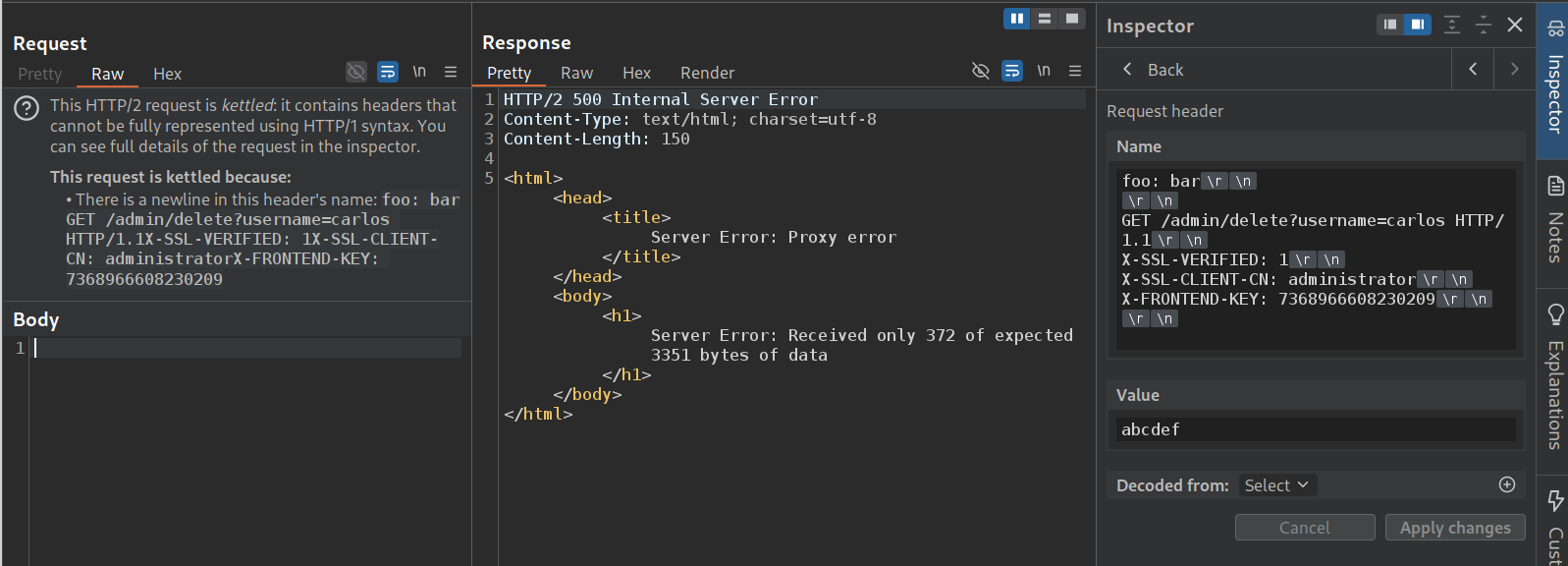Go to next Inspector item
1568x566 pixels.
[1514, 69]
